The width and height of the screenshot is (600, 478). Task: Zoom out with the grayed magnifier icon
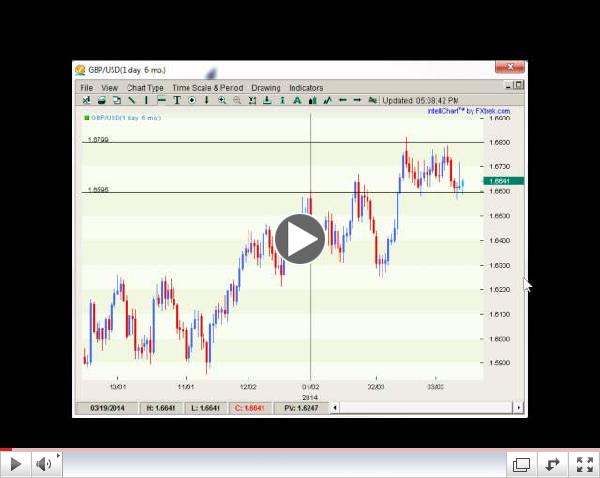pos(237,100)
